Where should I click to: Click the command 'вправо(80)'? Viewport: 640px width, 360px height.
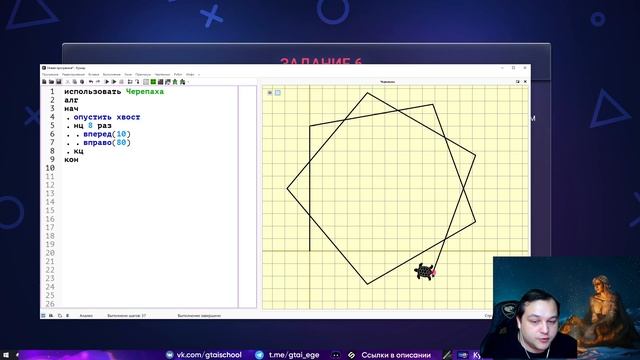pos(107,142)
